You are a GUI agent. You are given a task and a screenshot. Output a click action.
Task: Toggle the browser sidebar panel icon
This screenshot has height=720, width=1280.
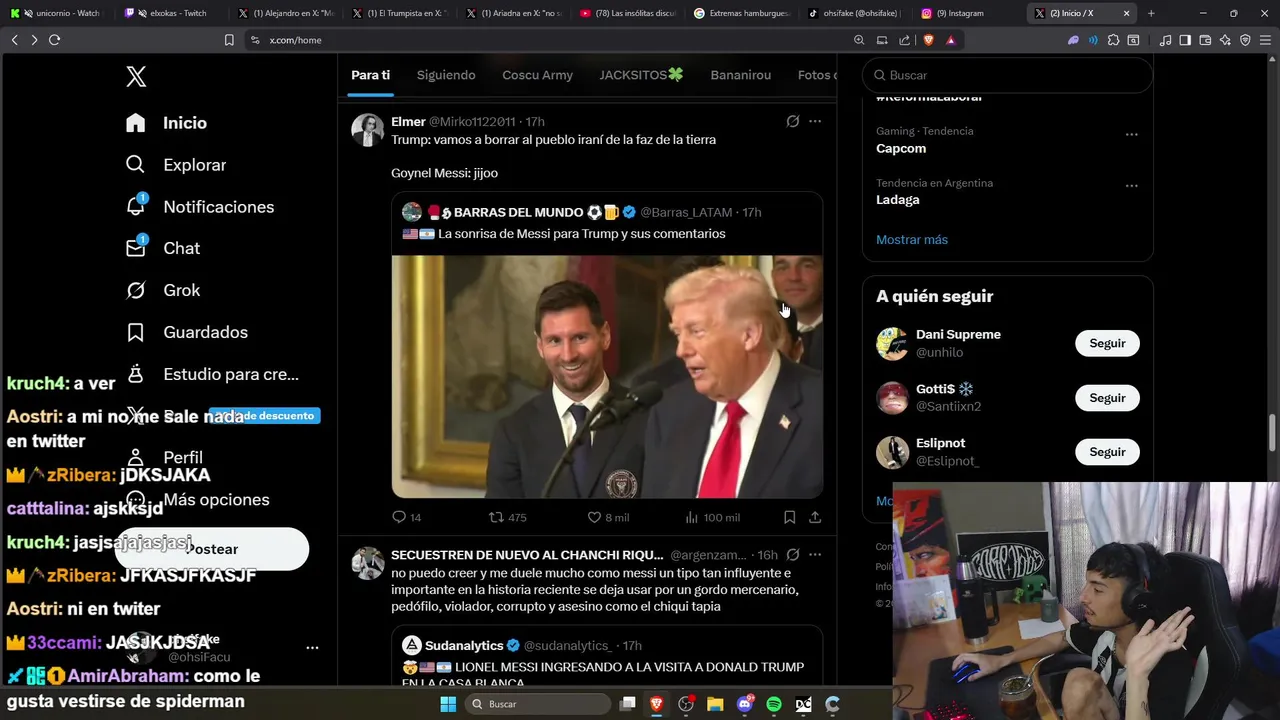coord(1185,40)
